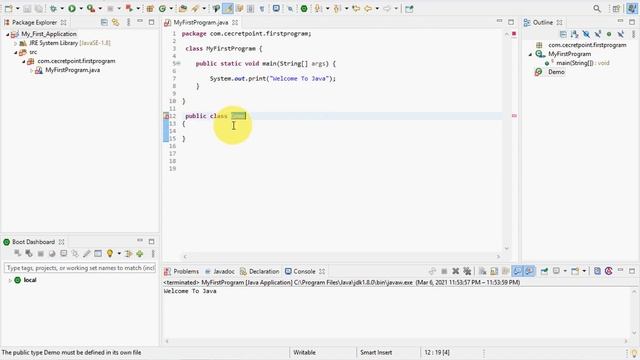
Task: Collapse the My_First_Application project node
Action: 7,34
